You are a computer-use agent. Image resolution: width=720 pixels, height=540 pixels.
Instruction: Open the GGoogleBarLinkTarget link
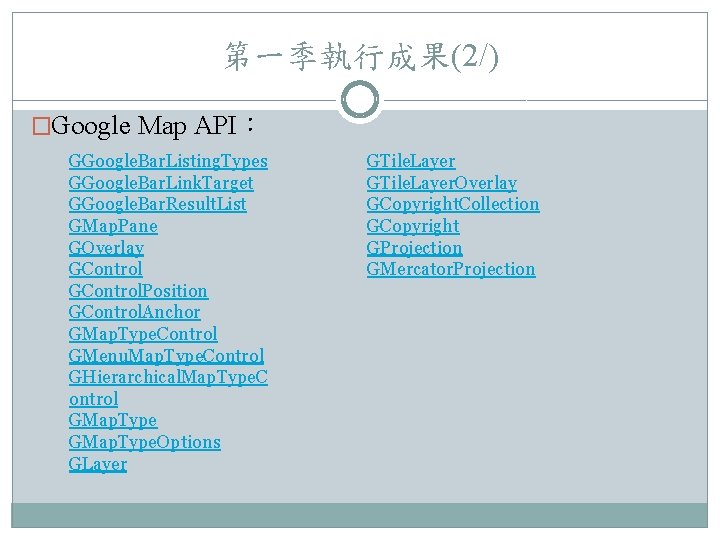pyautogui.click(x=161, y=183)
